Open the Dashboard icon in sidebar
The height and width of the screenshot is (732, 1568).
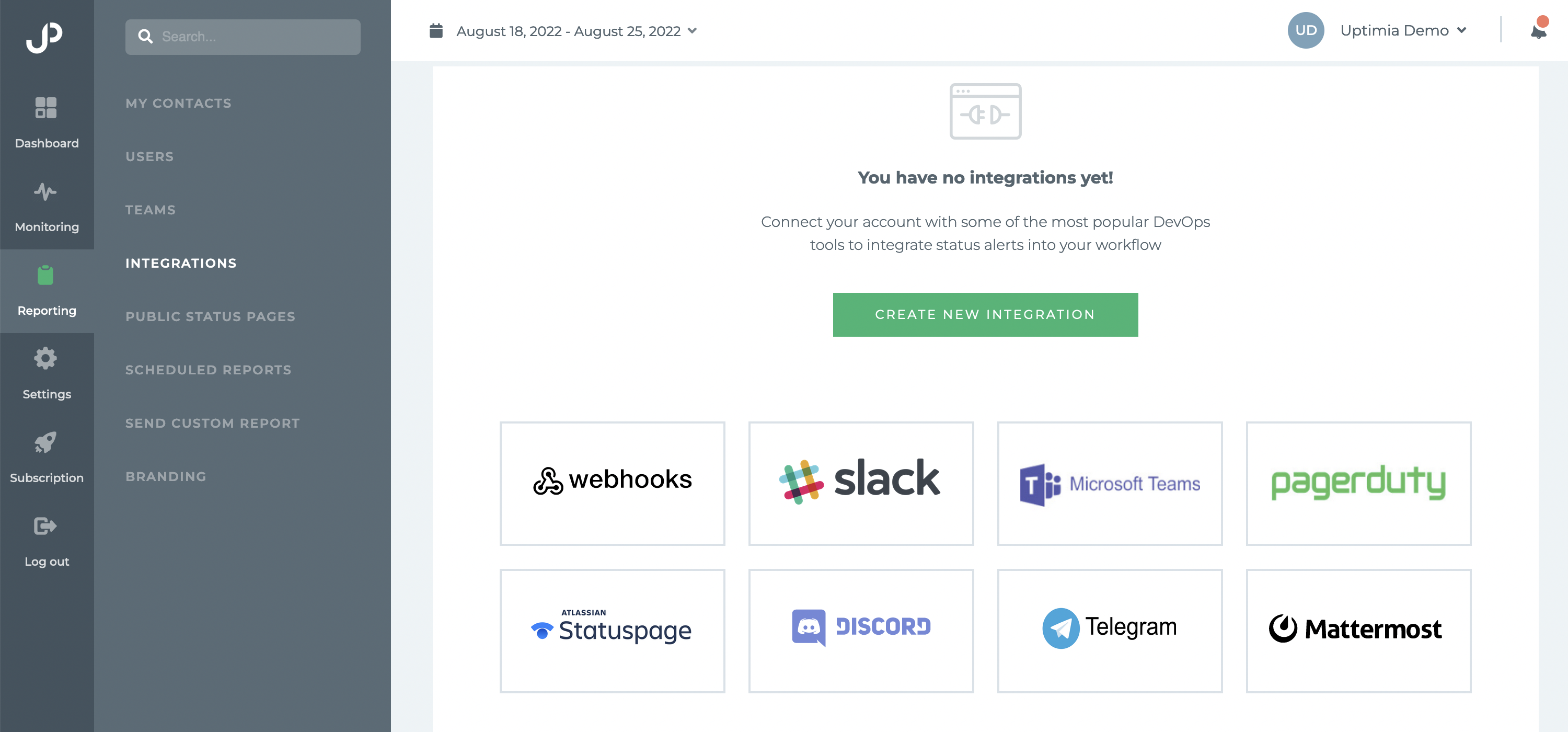(x=45, y=108)
